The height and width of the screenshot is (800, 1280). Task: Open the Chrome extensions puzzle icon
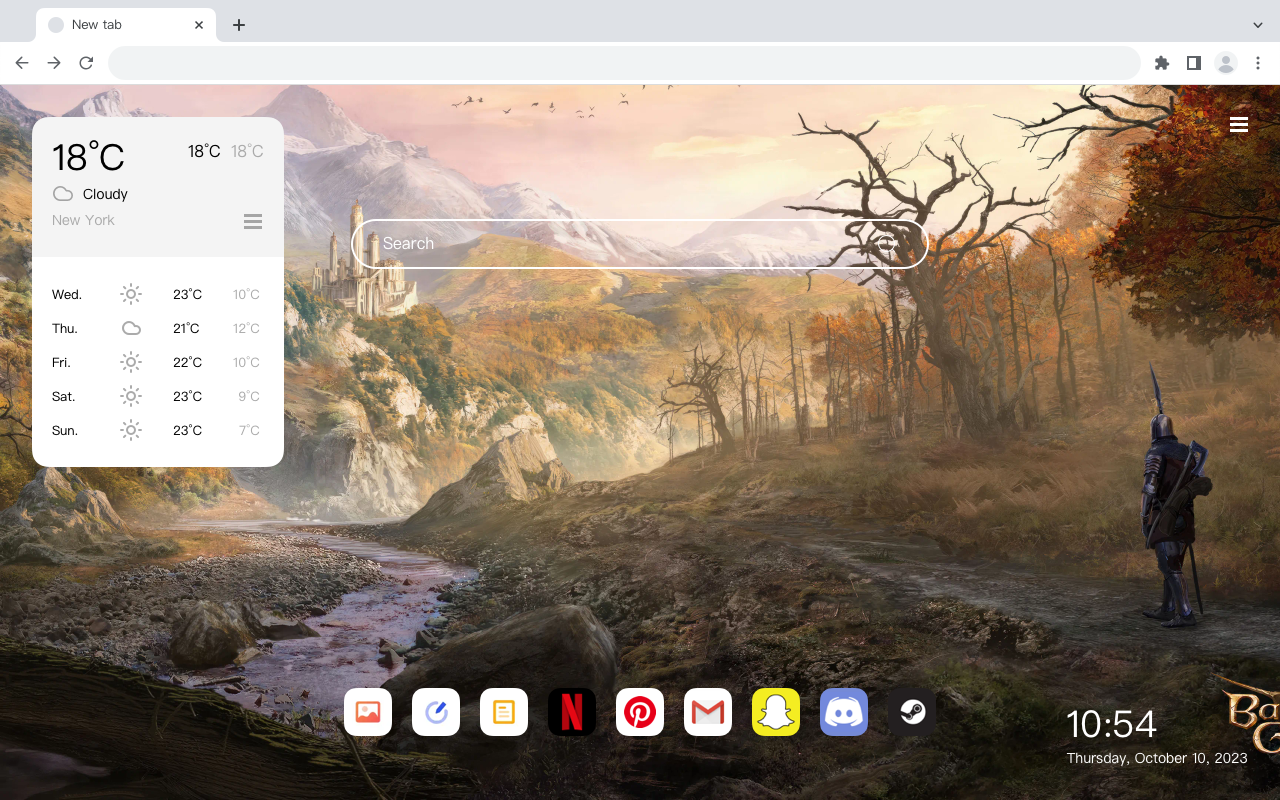[1161, 63]
